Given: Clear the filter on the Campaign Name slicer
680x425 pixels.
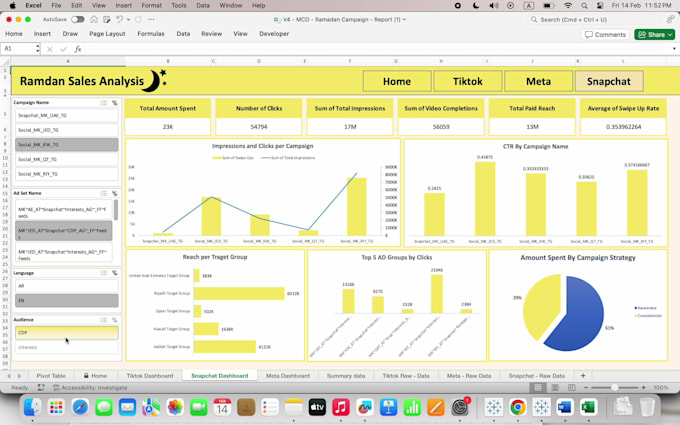Looking at the screenshot, I should click(x=114, y=103).
